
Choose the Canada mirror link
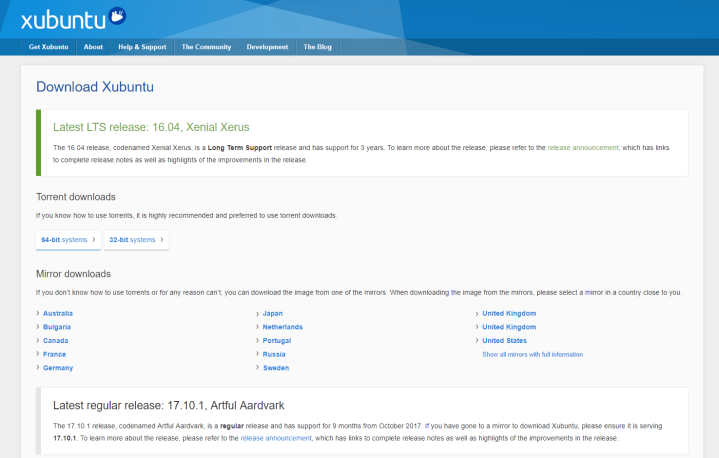55,340
